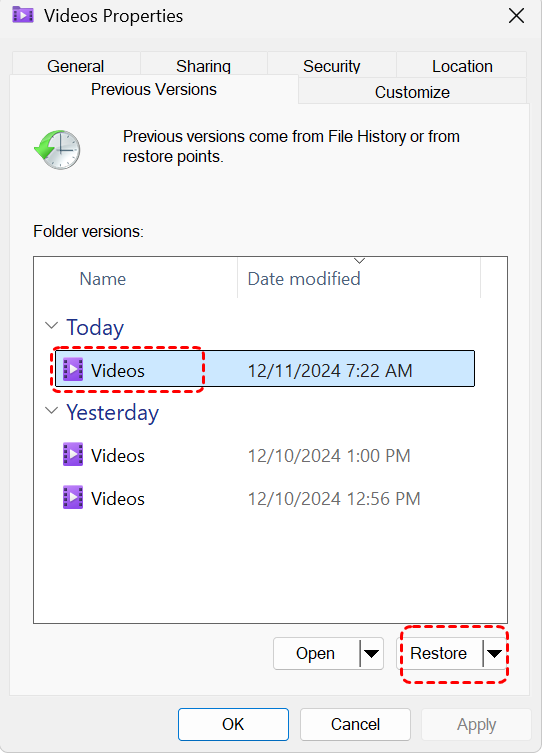Select the Videos icon dated 12/11/2024

tap(73, 369)
